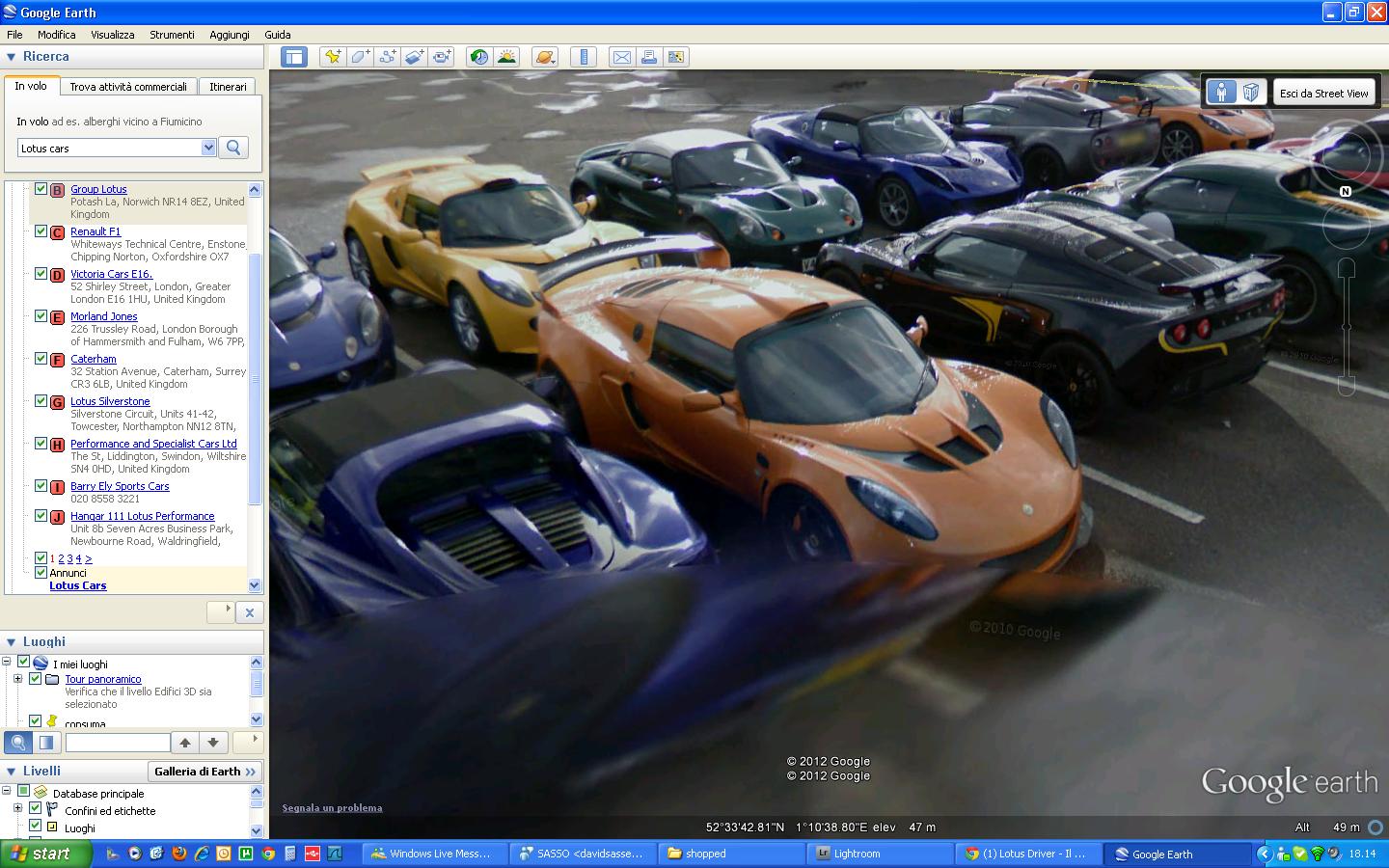Click the Places search magnifier icon
Viewport: 1389px width, 868px height.
point(17,743)
